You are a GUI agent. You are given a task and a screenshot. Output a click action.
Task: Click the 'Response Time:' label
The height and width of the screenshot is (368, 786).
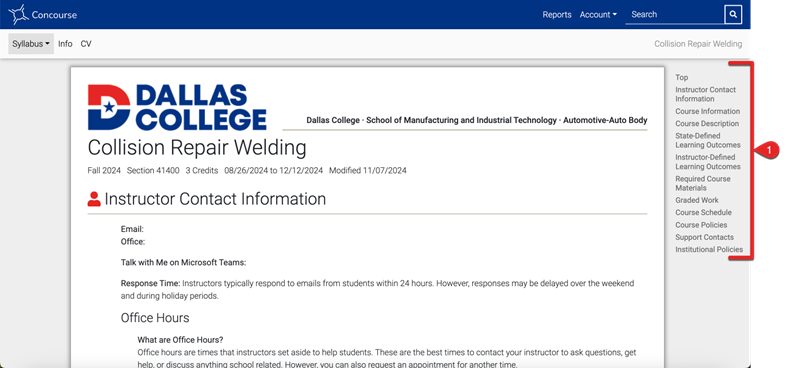point(150,283)
